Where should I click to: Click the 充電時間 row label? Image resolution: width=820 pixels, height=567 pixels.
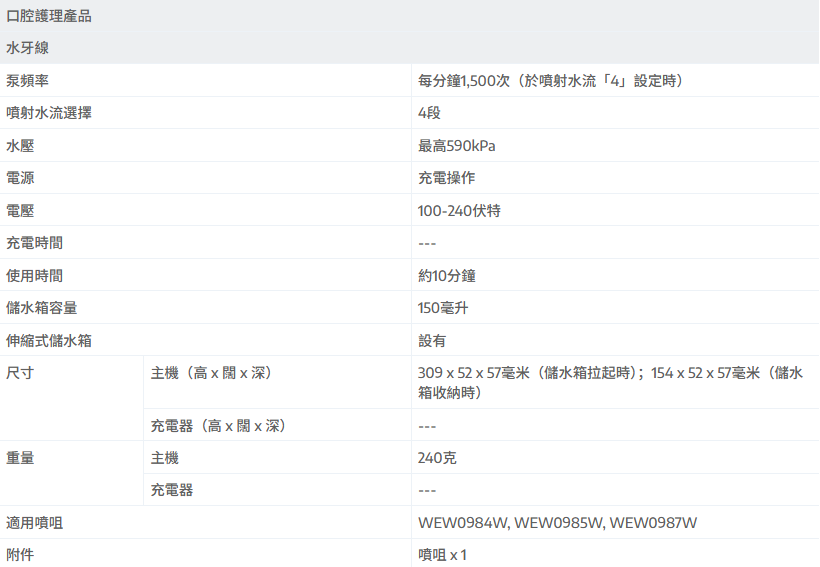35,243
